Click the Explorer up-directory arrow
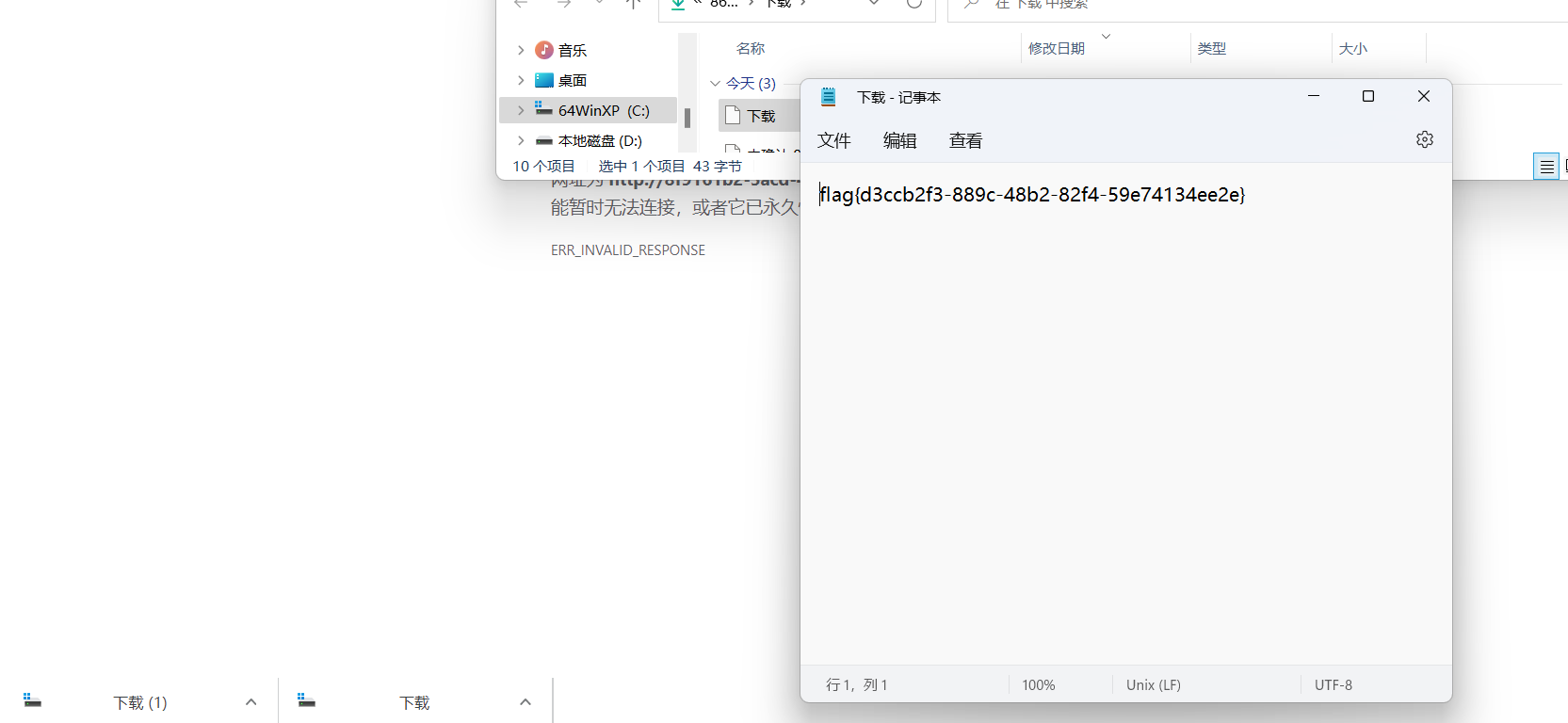1568x723 pixels. pos(634,4)
